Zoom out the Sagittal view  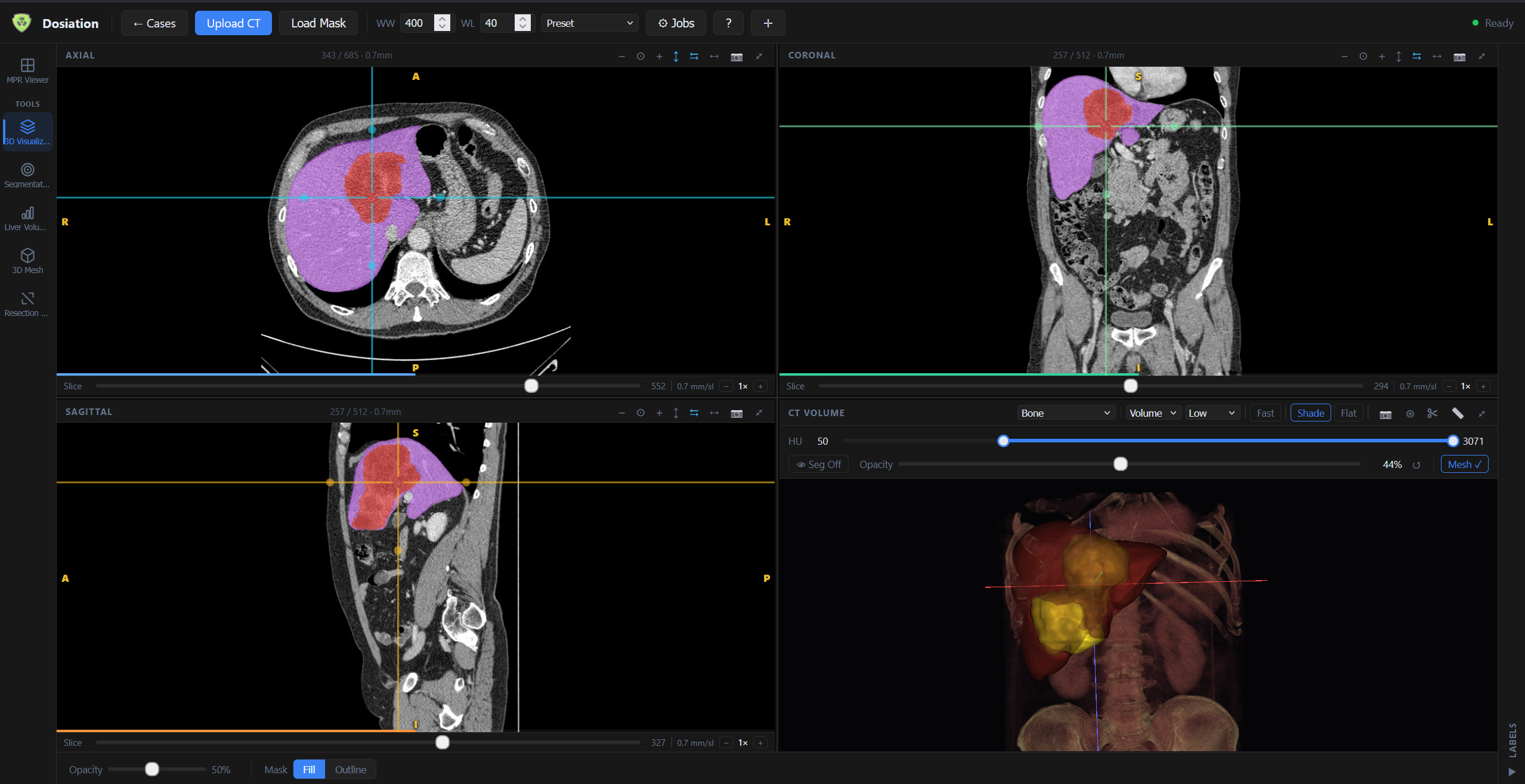[x=621, y=413]
